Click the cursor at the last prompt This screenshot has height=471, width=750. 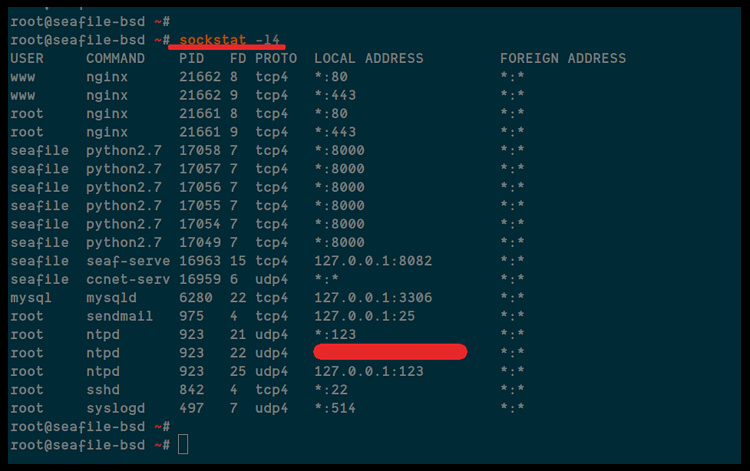point(183,444)
